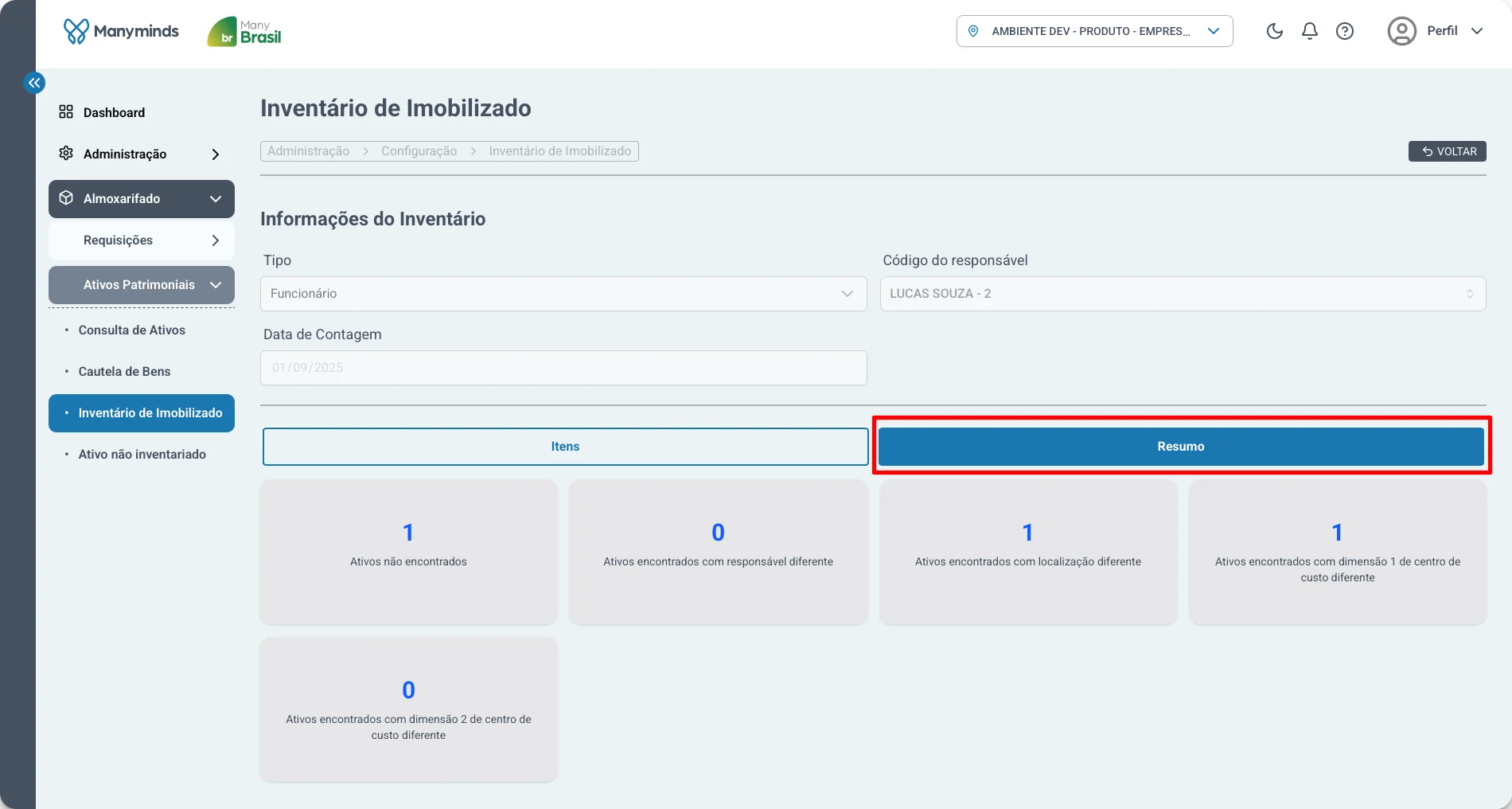Open notifications bell
Viewport: 1512px width, 809px height.
[x=1310, y=31]
